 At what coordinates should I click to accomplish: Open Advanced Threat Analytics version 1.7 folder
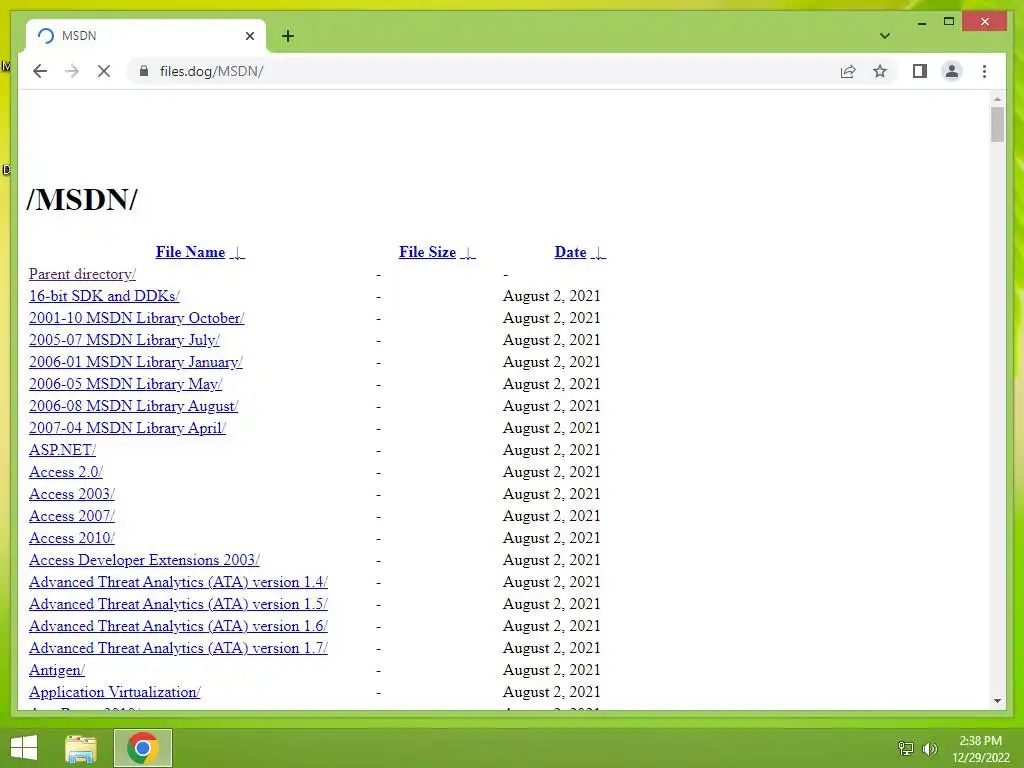pos(178,648)
